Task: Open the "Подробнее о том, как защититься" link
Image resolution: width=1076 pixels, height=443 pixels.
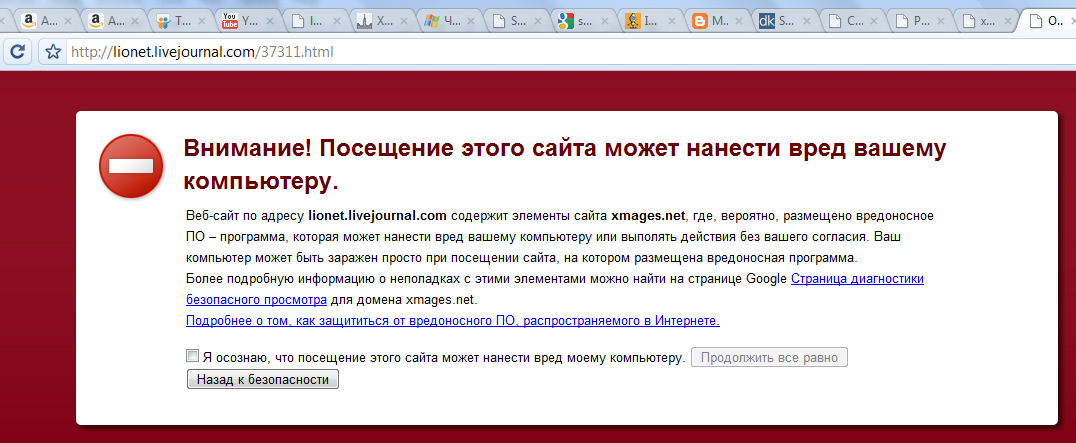Action: point(453,320)
